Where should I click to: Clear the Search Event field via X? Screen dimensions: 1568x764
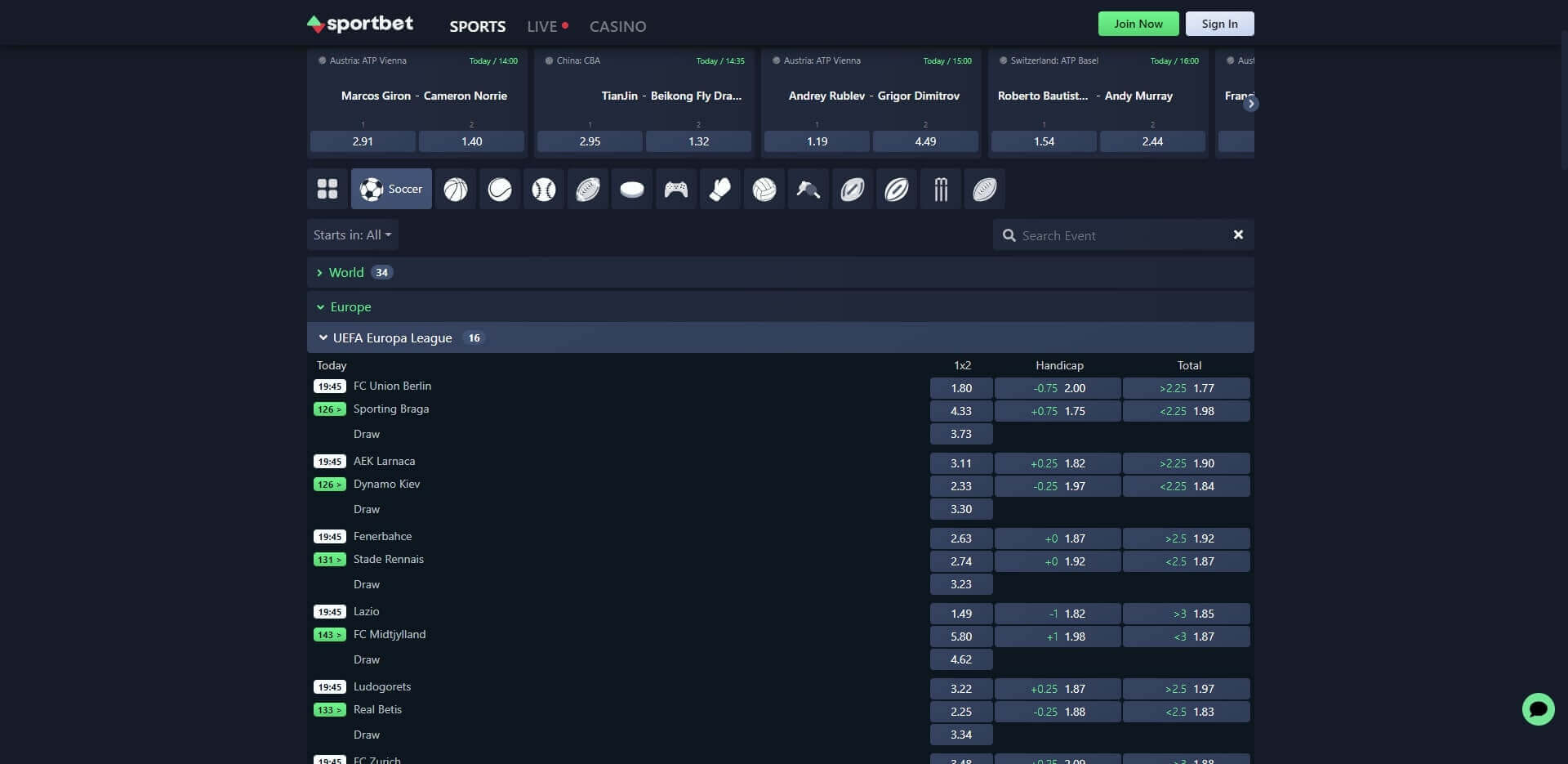coord(1239,235)
